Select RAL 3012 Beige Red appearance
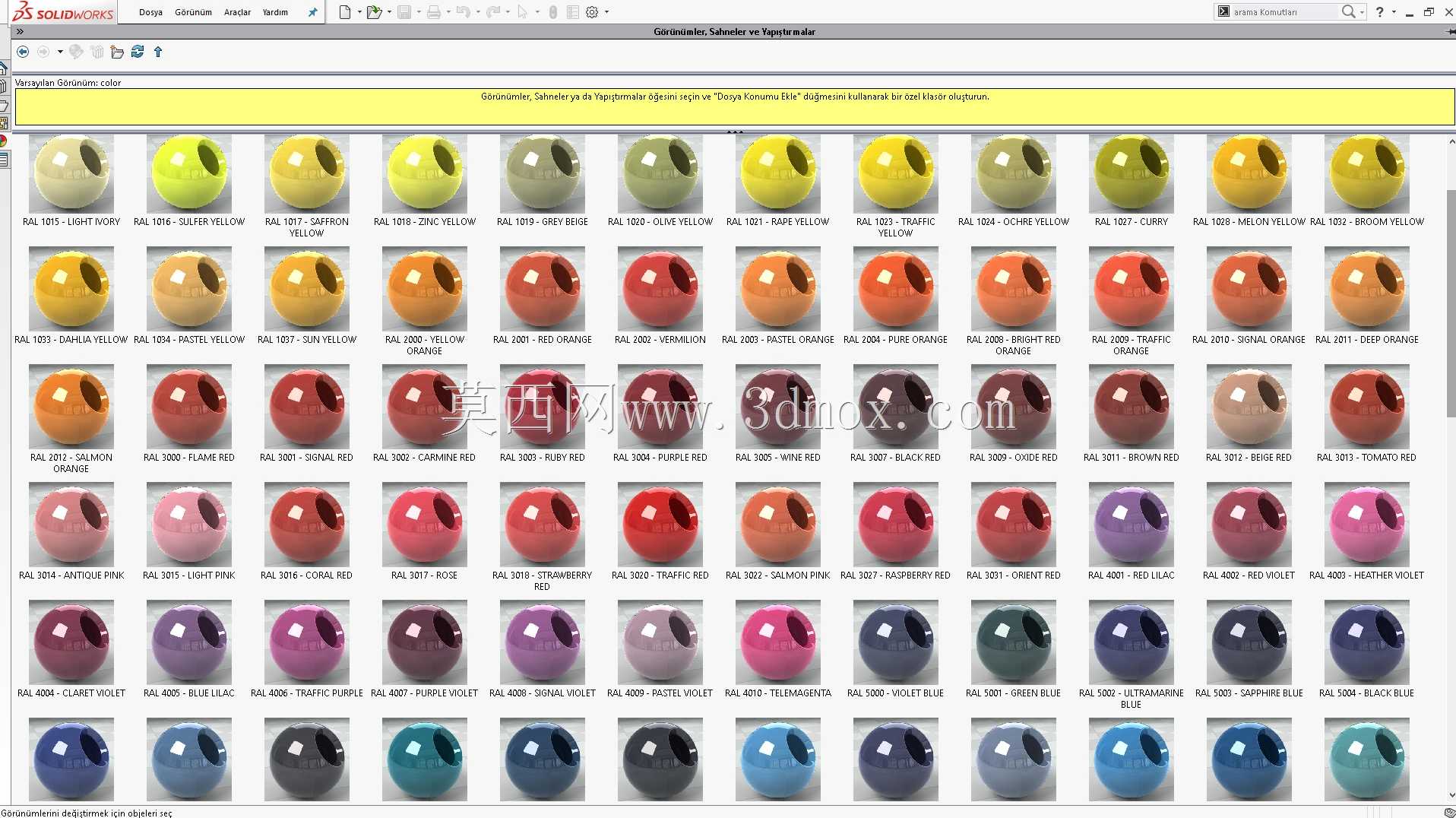 [x=1249, y=407]
